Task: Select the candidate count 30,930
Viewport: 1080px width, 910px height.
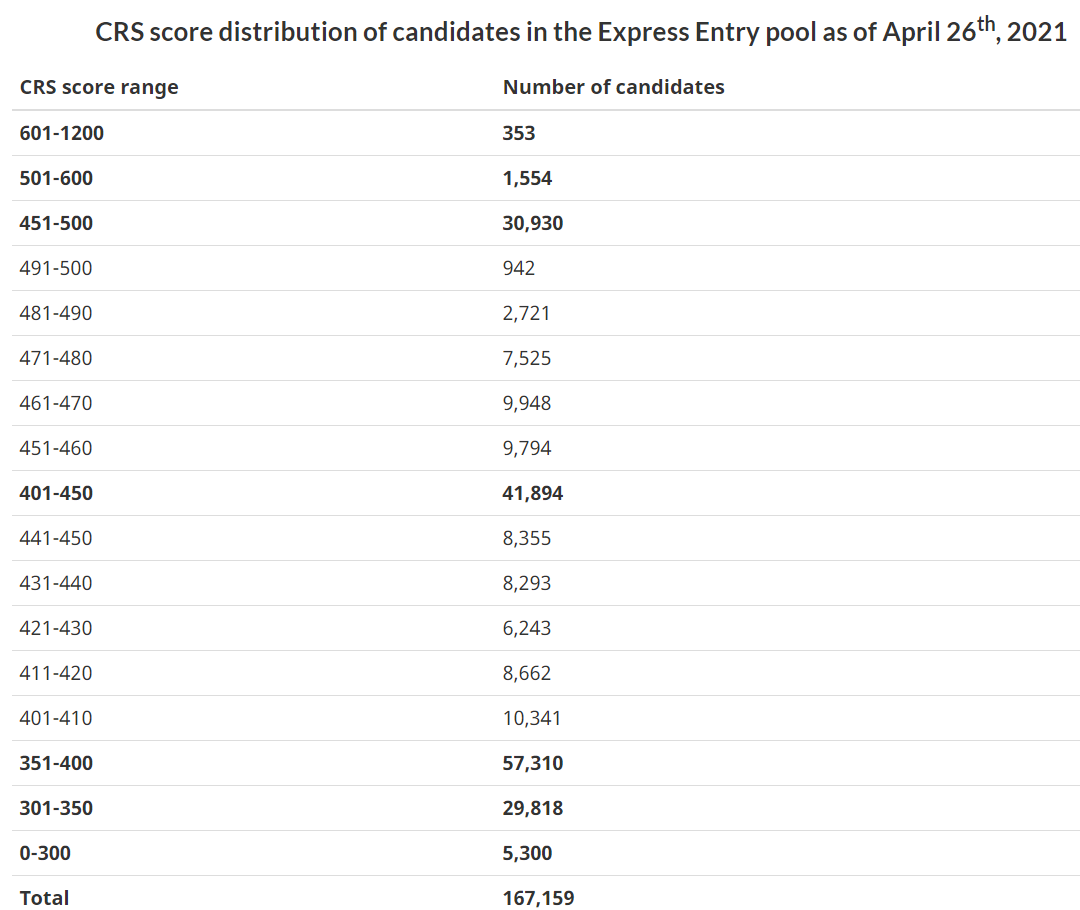Action: pyautogui.click(x=533, y=223)
